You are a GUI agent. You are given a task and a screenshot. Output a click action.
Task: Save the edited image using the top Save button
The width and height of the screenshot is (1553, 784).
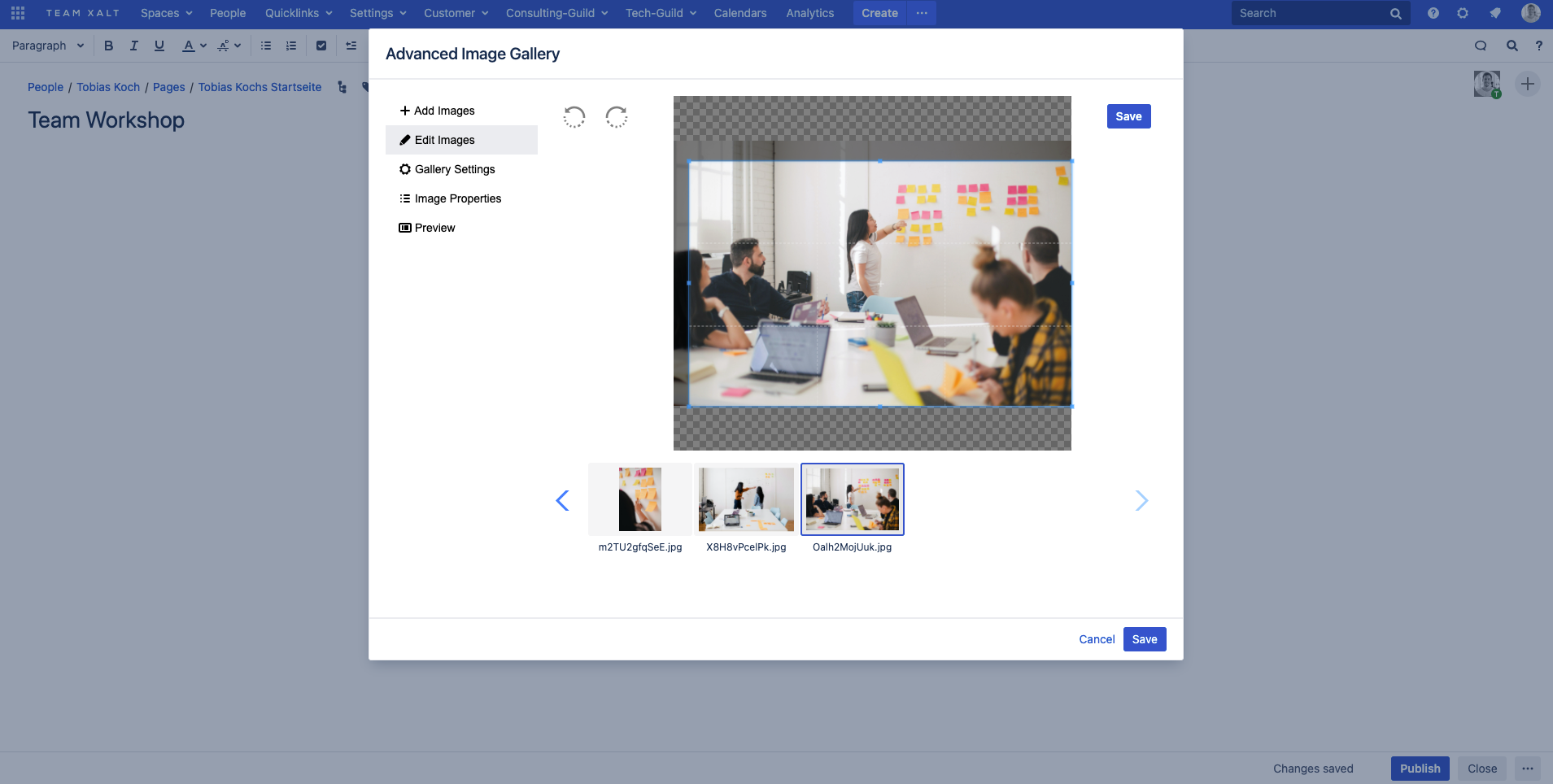tap(1129, 116)
